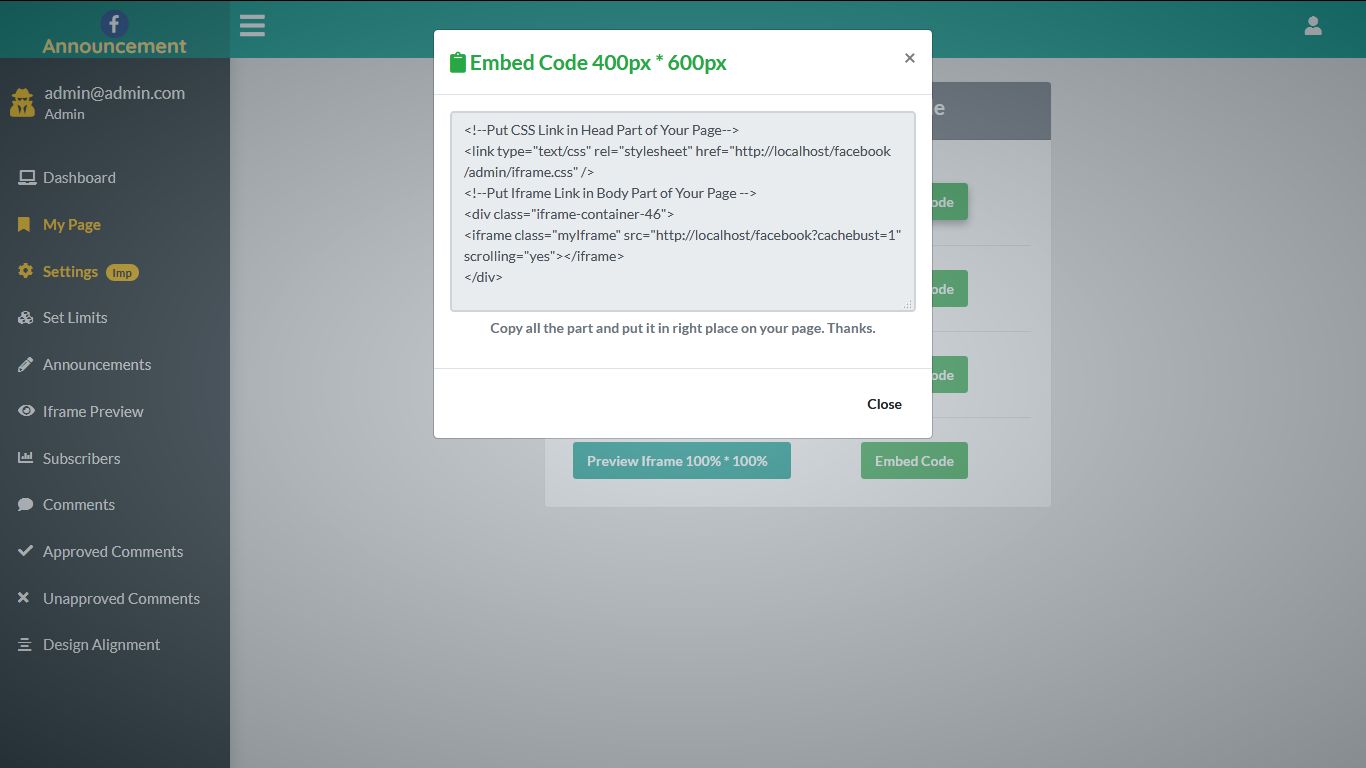Click the My Page bookmark icon
Viewport: 1366px width, 768px height.
coord(25,224)
